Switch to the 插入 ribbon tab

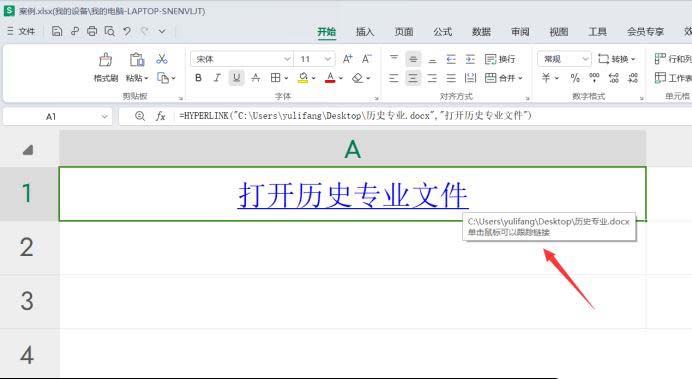coord(365,32)
